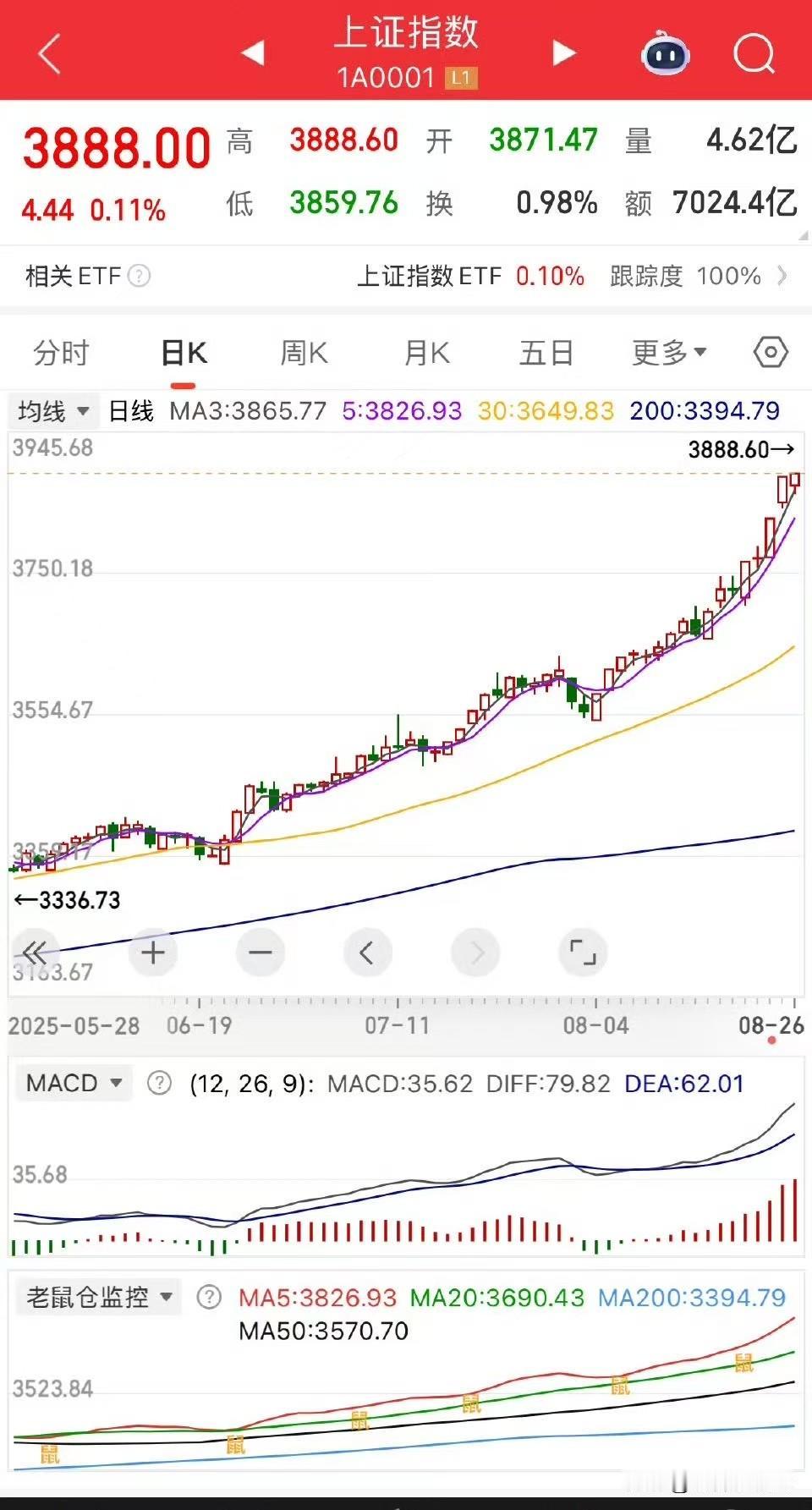Tap the 07-11 date marker
The width and height of the screenshot is (812, 1510).
tap(398, 1025)
